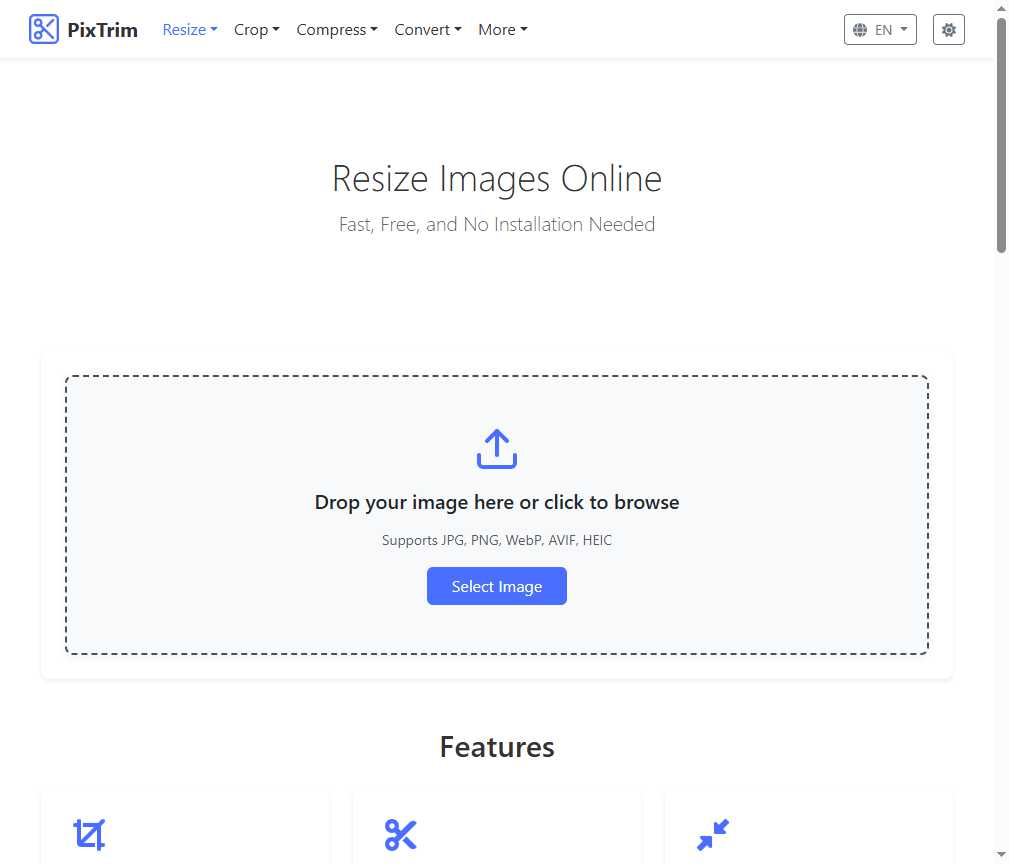Image resolution: width=1009 pixels, height=864 pixels.
Task: Expand the Resize dropdown menu
Action: click(x=190, y=30)
